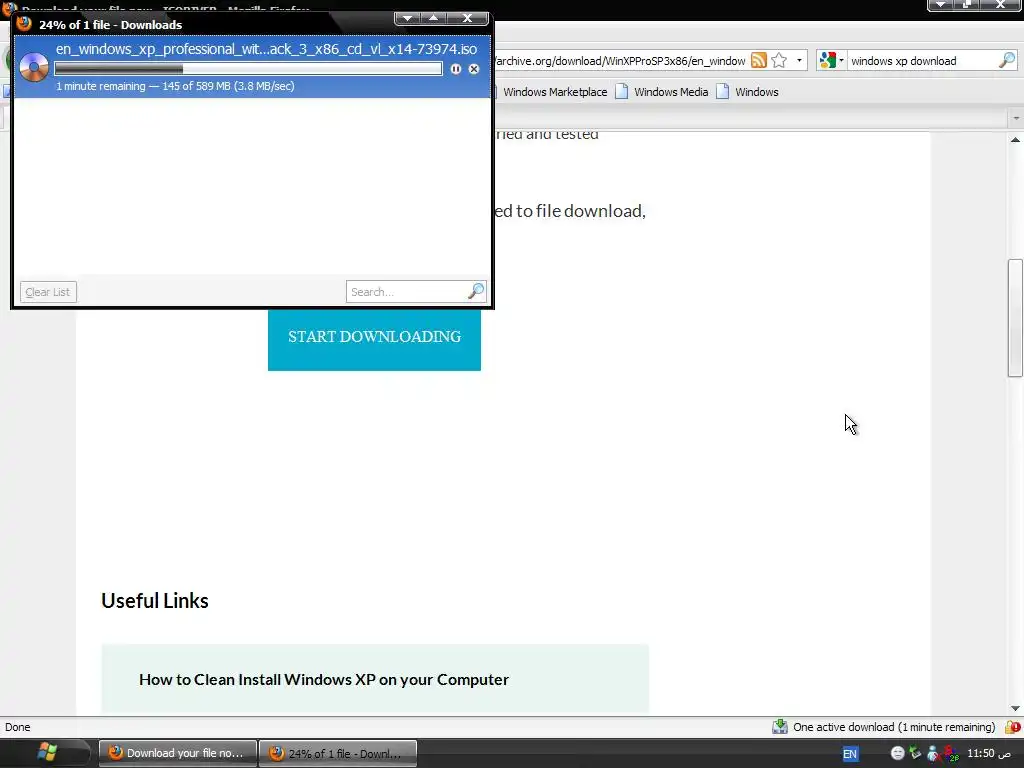Click the white face tray icon
1024x768 pixels.
click(897, 753)
